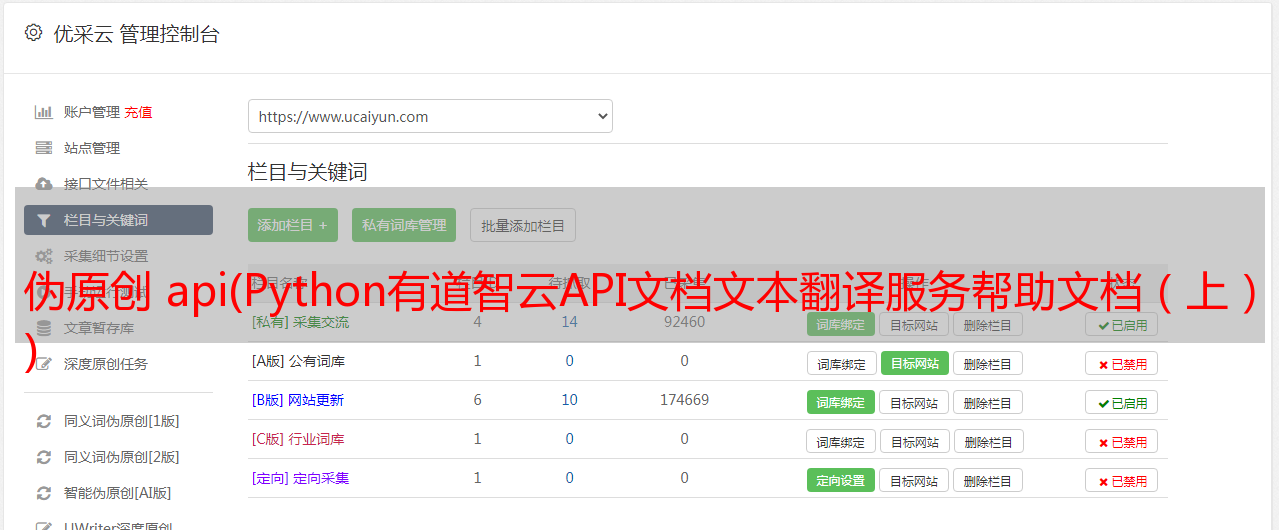This screenshot has height=530, width=1279.
Task: Click 词库绑定 for 网站更新 row
Action: point(841,403)
